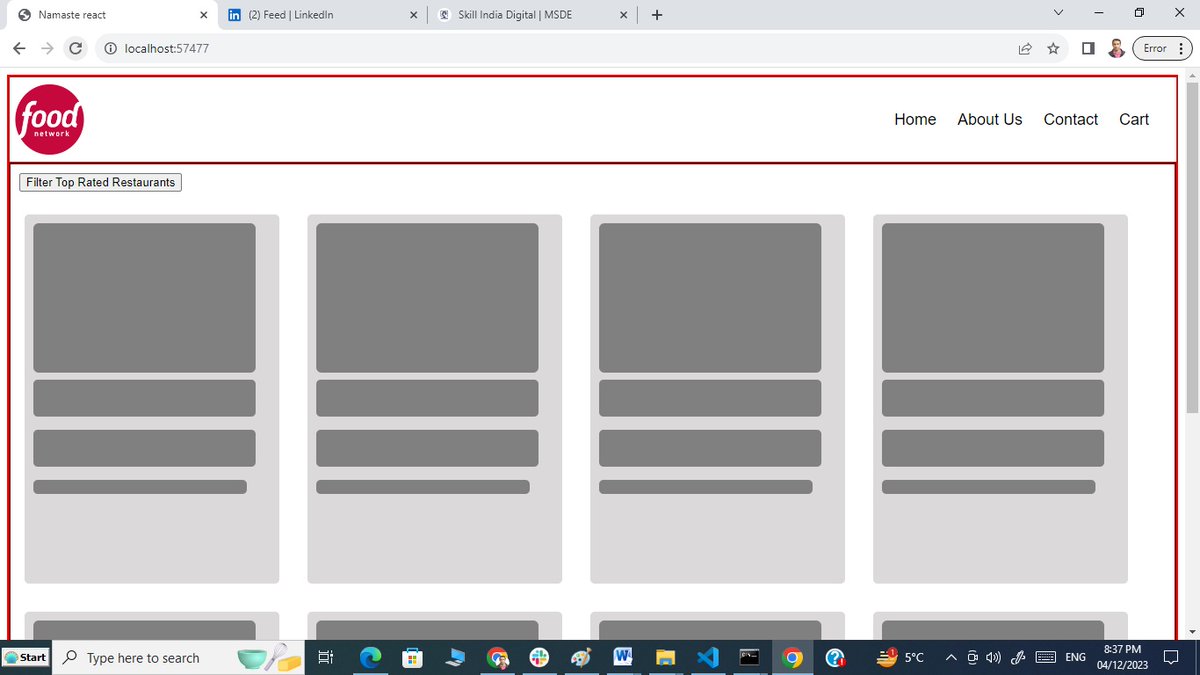
Task: Close the Skill India Digital tab
Action: tap(624, 15)
